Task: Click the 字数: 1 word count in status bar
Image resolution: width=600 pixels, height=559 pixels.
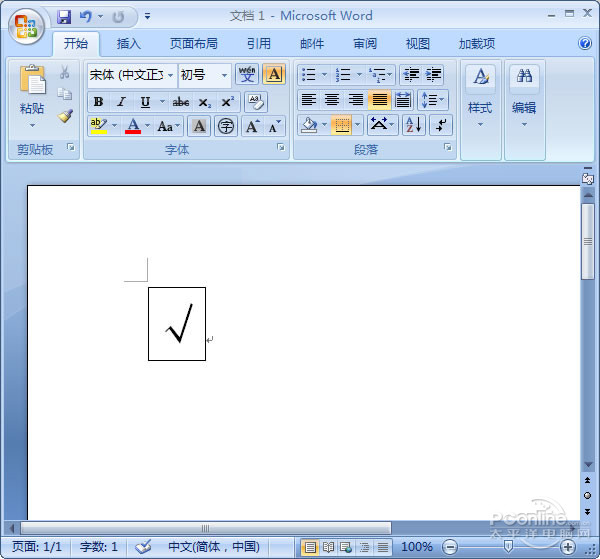Action: tap(99, 547)
